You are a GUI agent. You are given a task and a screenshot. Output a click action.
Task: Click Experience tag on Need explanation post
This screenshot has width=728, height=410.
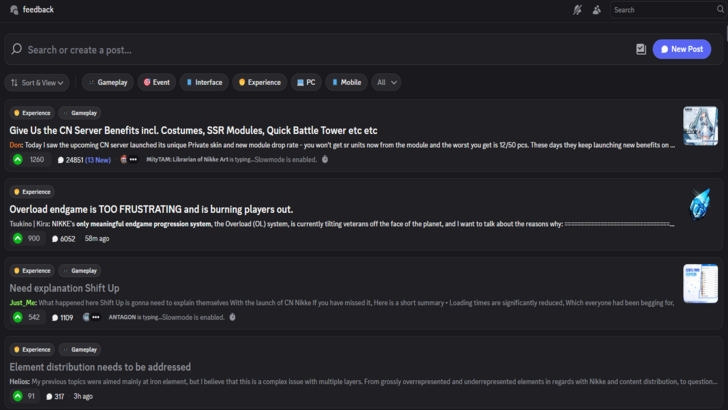(x=32, y=271)
